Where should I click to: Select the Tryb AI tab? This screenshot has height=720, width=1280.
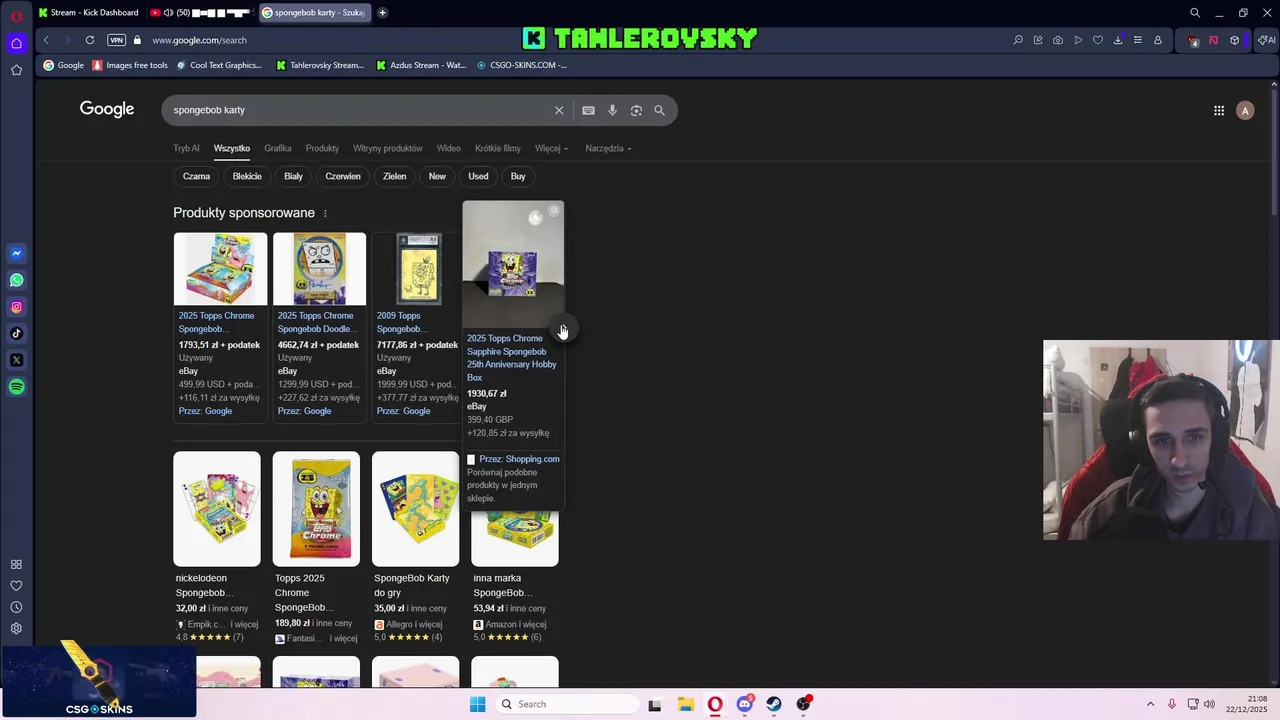click(x=186, y=148)
